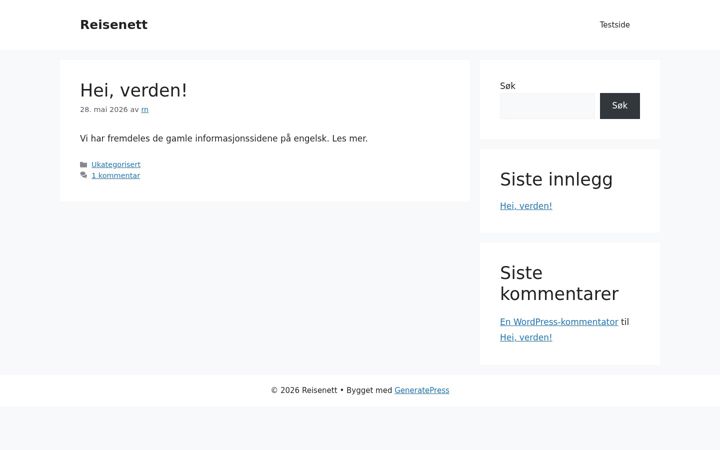Open the 1 kommentar link

coord(116,175)
